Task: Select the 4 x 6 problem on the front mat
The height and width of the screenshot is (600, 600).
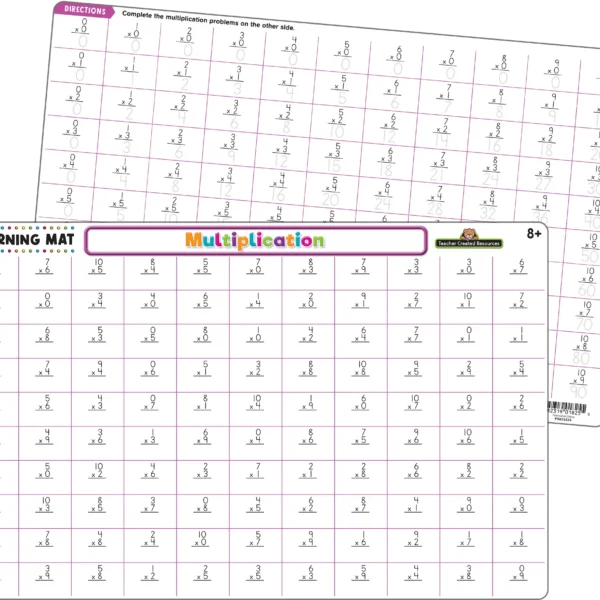Action: click(x=150, y=471)
